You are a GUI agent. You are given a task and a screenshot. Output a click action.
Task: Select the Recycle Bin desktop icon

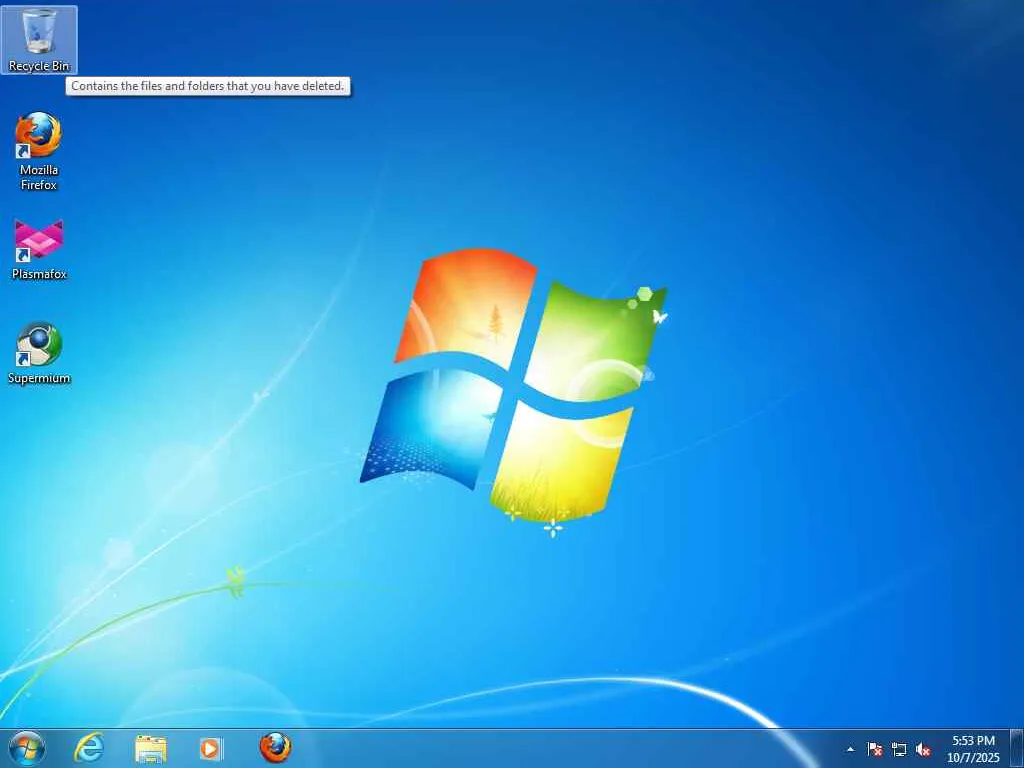point(39,39)
